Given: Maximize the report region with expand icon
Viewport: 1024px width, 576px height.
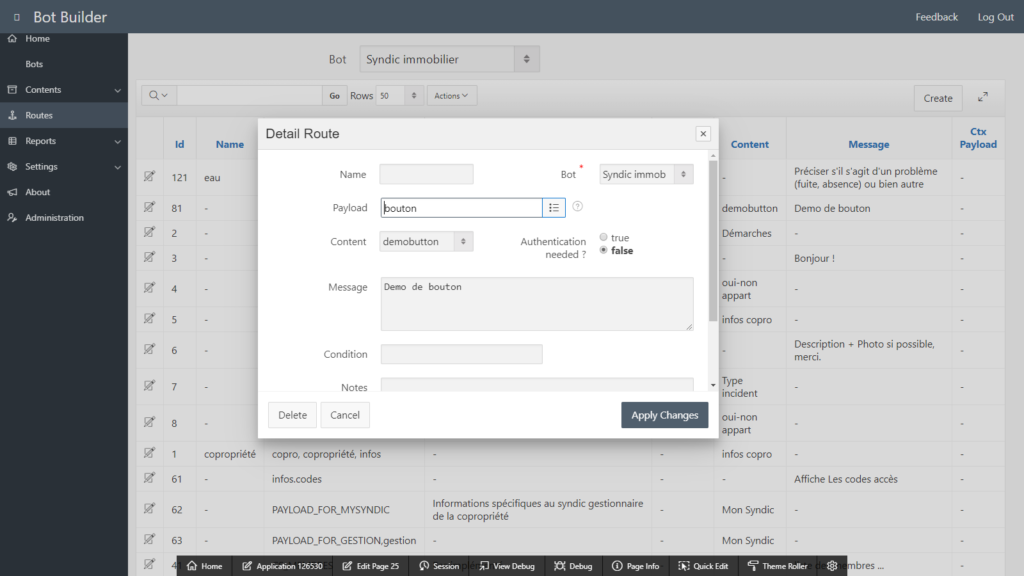Looking at the screenshot, I should pos(983,97).
